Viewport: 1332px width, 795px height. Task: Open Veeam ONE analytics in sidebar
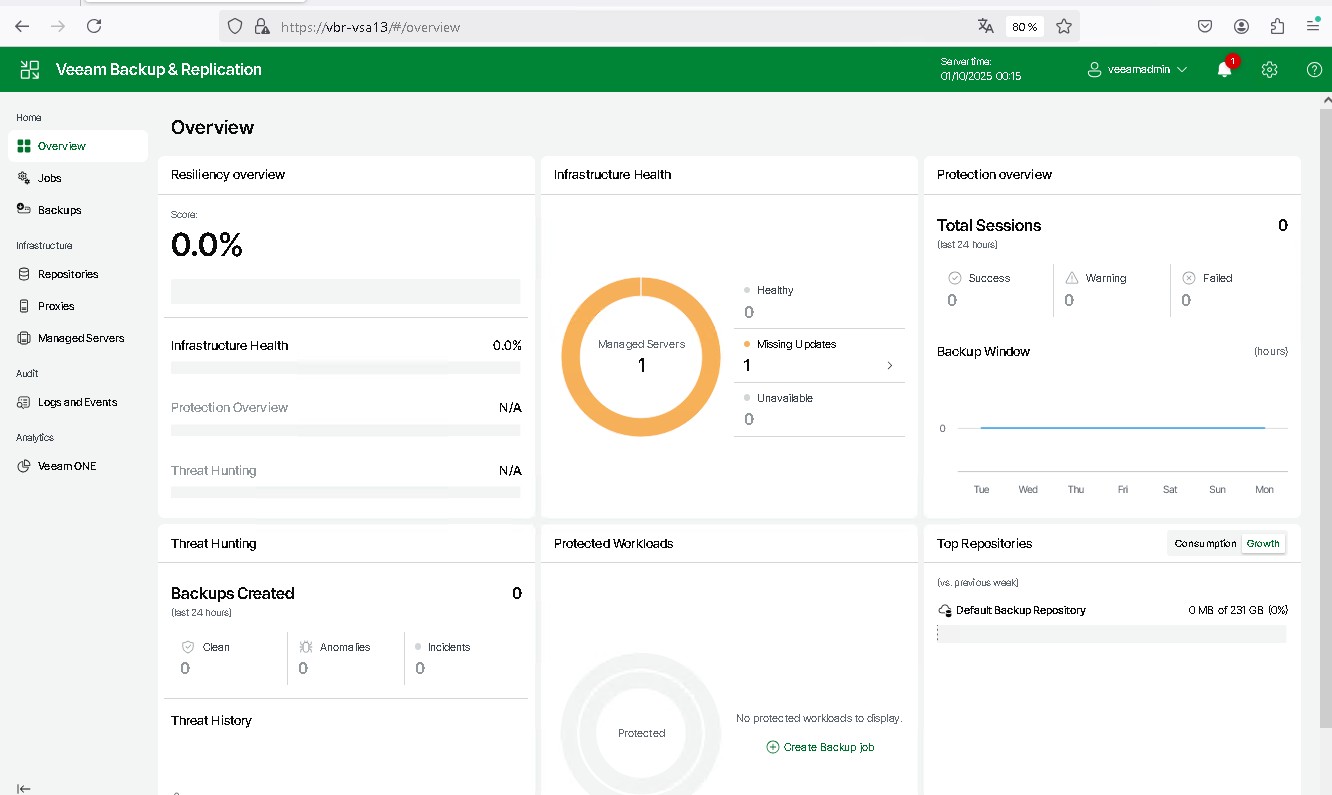click(x=67, y=466)
